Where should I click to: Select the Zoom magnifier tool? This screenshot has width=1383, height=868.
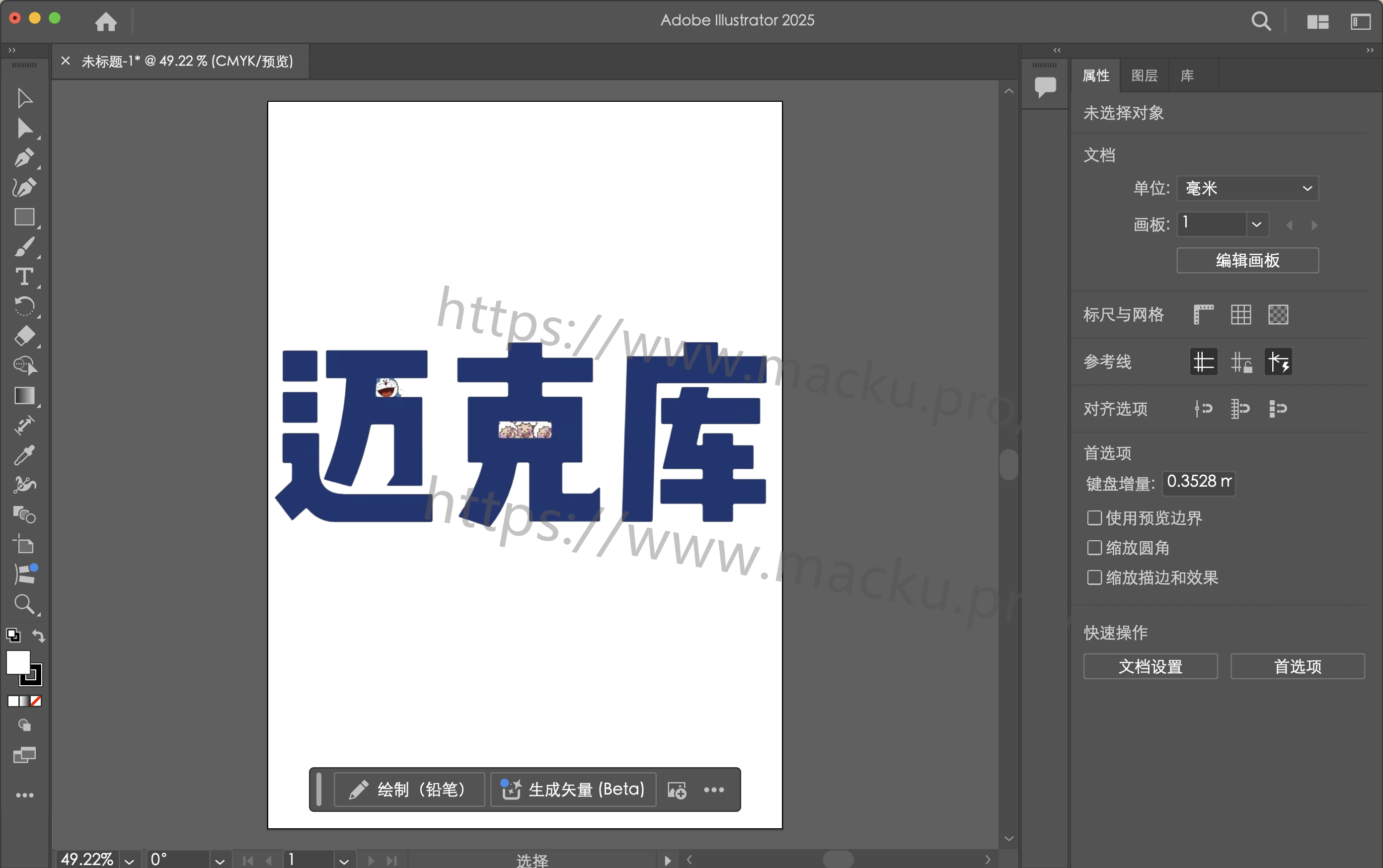pyautogui.click(x=24, y=604)
